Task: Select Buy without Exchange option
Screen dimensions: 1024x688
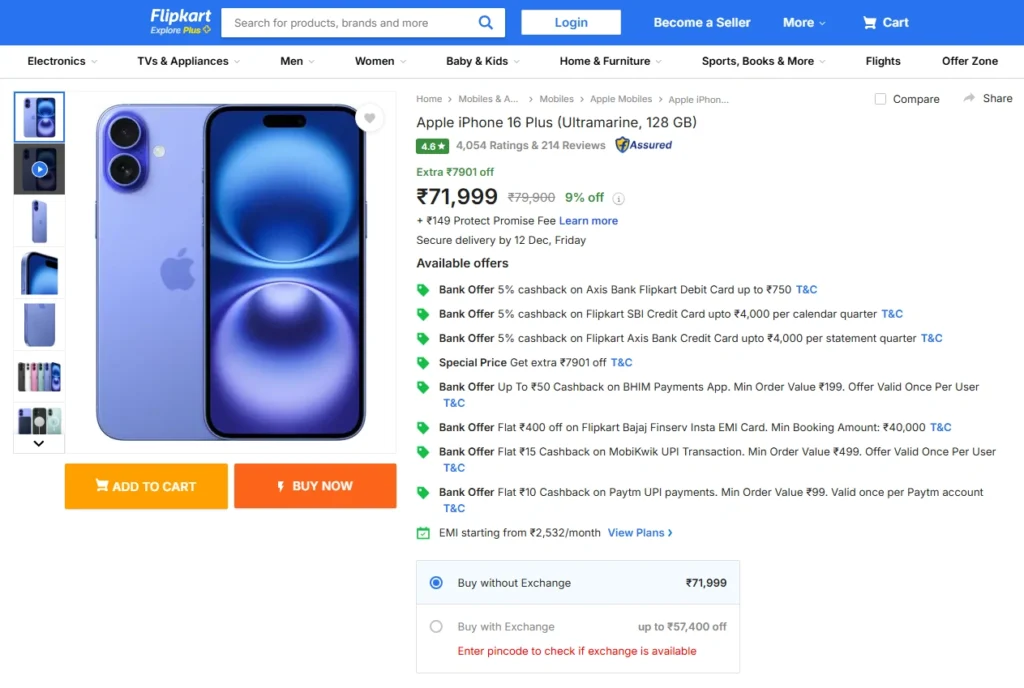Action: [436, 583]
